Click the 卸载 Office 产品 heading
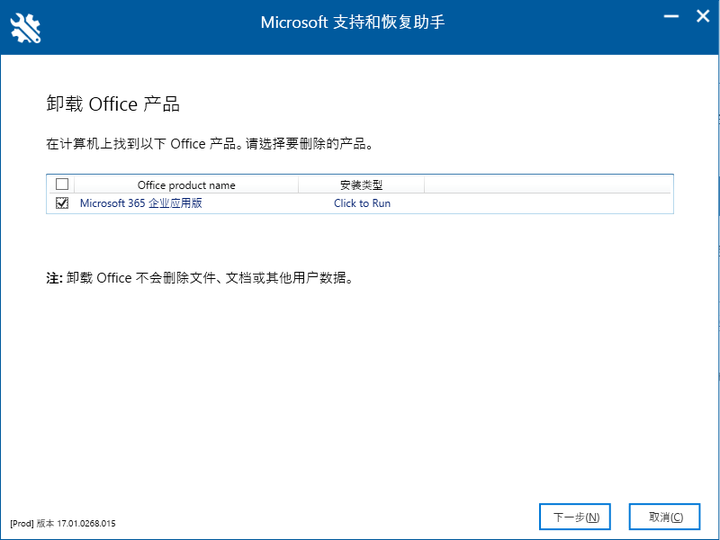The width and height of the screenshot is (720, 540). tap(113, 105)
